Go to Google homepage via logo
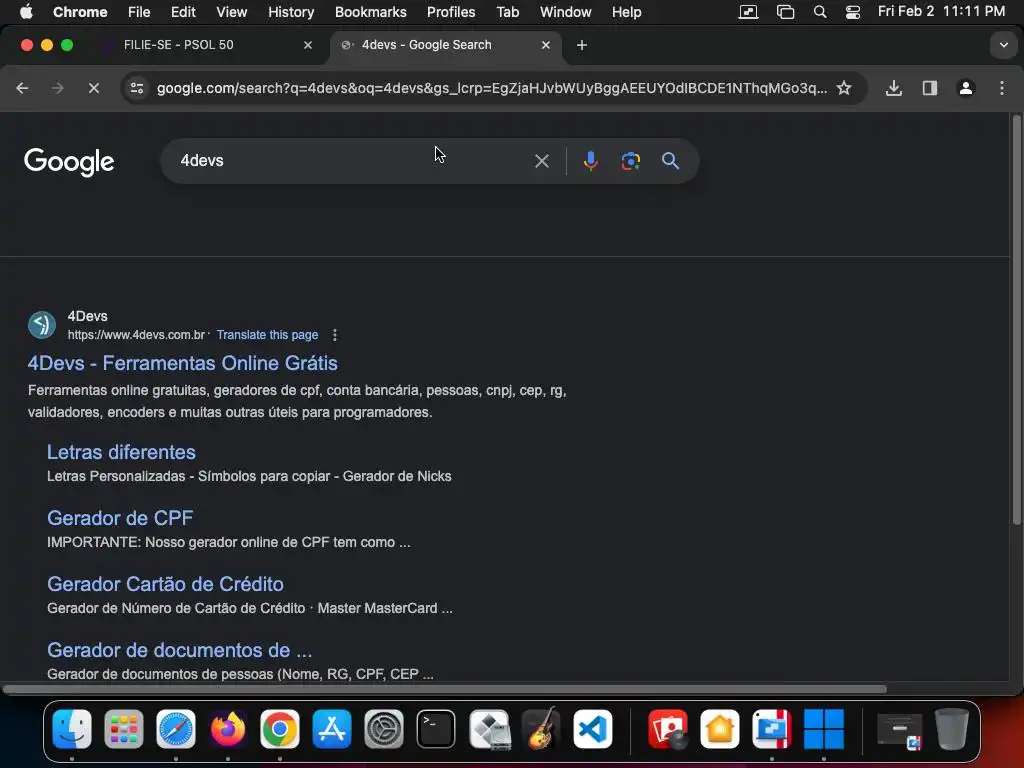Screen dimensions: 1024x768 pyautogui.click(x=69, y=162)
